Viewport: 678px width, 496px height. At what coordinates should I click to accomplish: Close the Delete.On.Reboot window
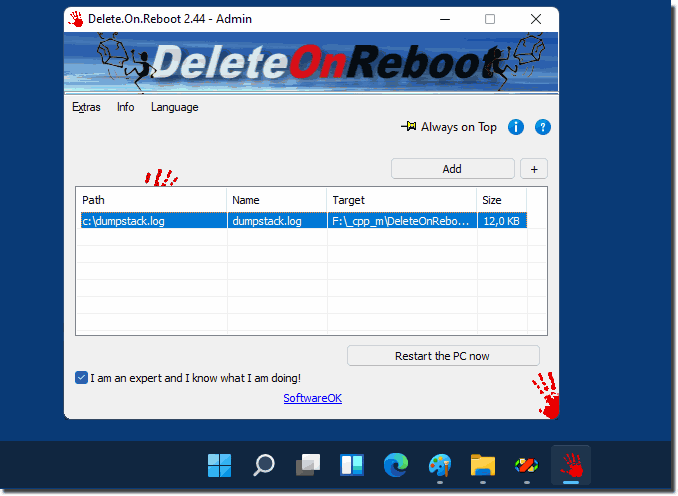(536, 19)
